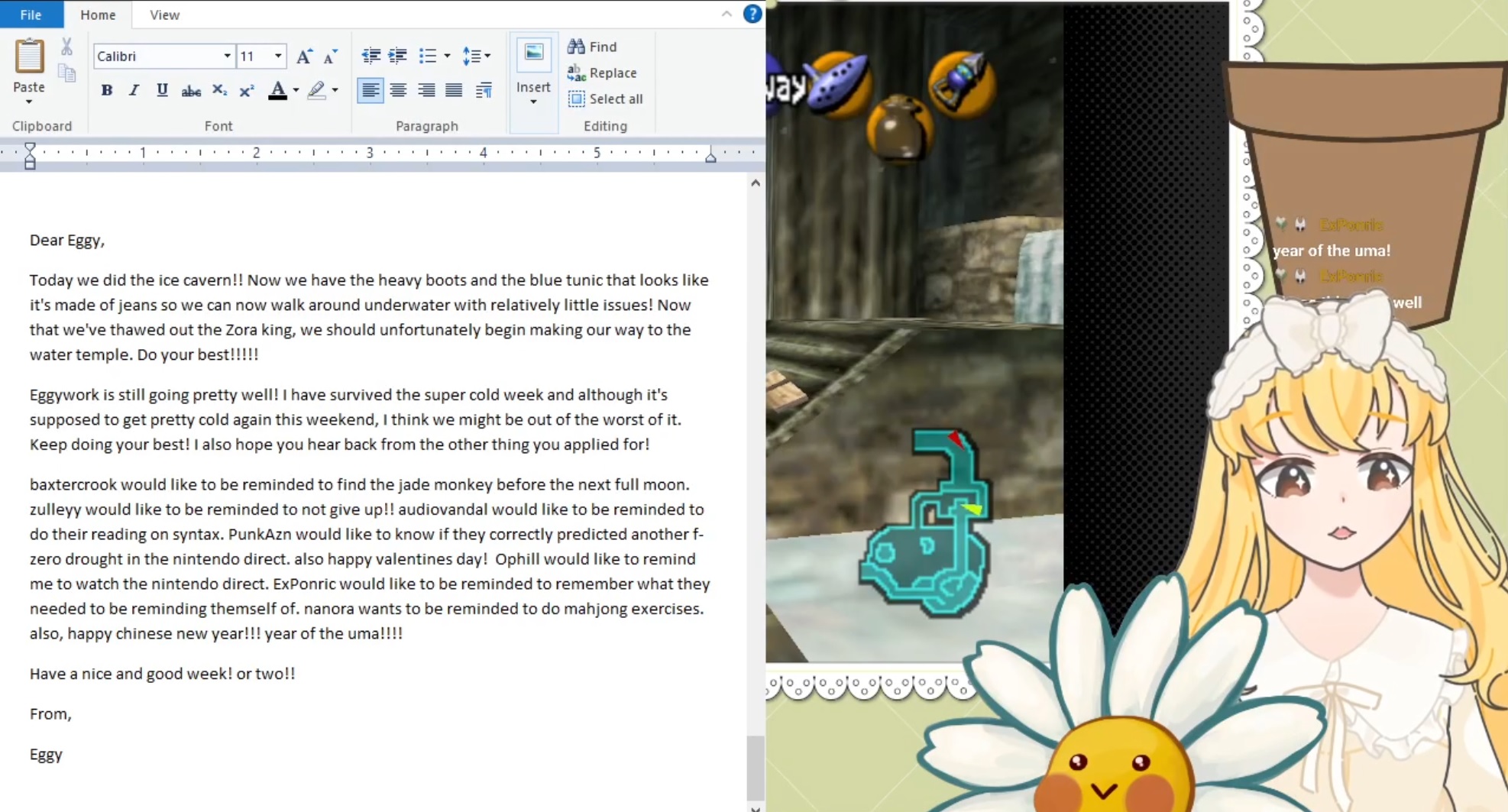1508x812 pixels.
Task: Open the Calibri font family dropdown
Action: [227, 56]
